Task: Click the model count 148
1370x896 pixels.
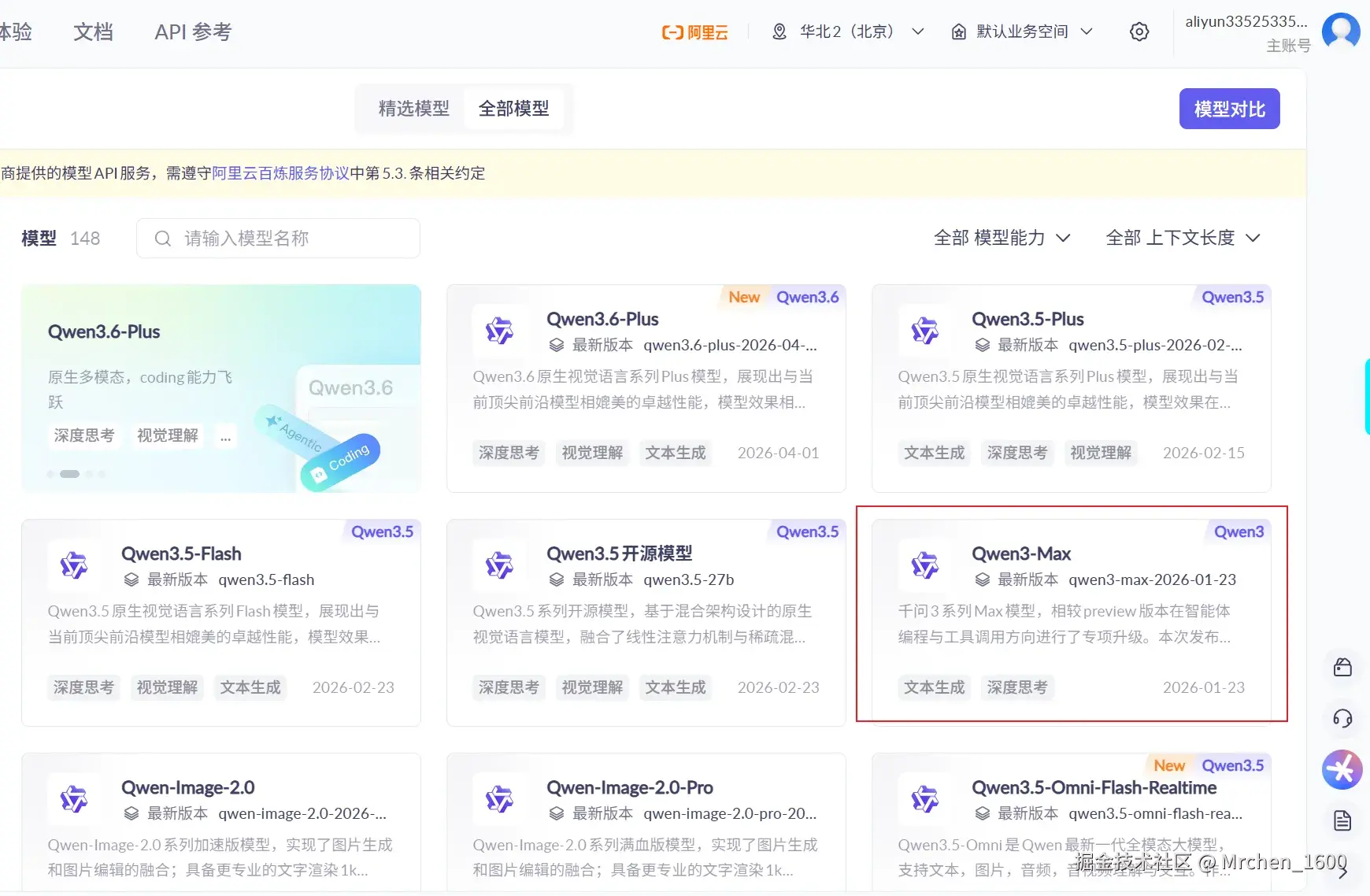Action: click(85, 239)
